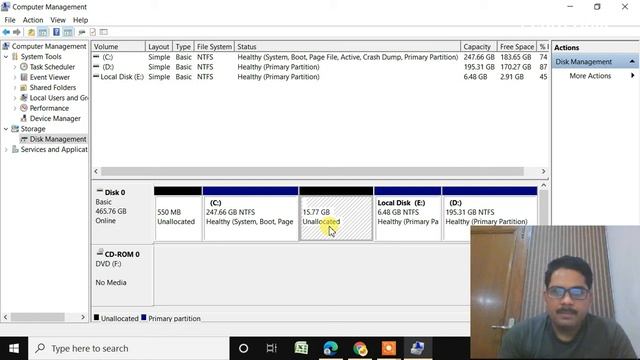Sort by the File System column header
640x360 pixels.
click(x=214, y=47)
